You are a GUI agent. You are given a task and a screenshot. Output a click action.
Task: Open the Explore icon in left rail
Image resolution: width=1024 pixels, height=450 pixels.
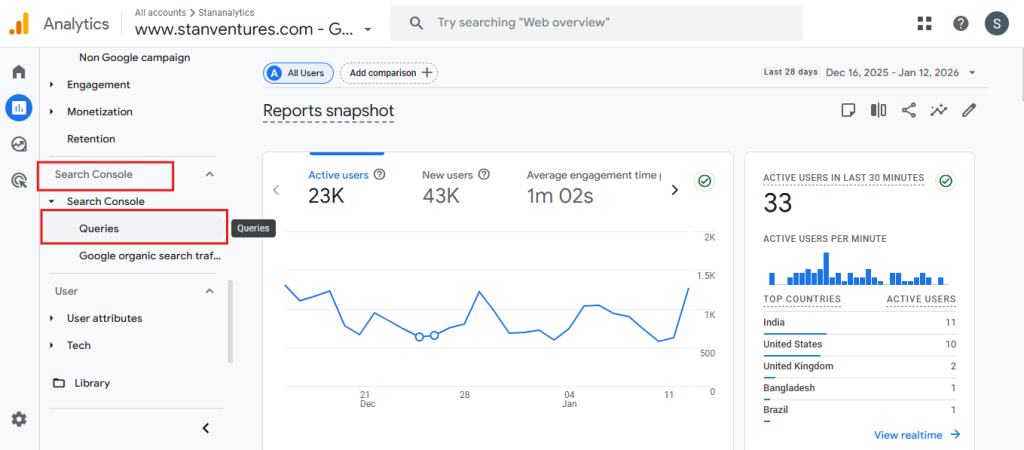click(19, 144)
